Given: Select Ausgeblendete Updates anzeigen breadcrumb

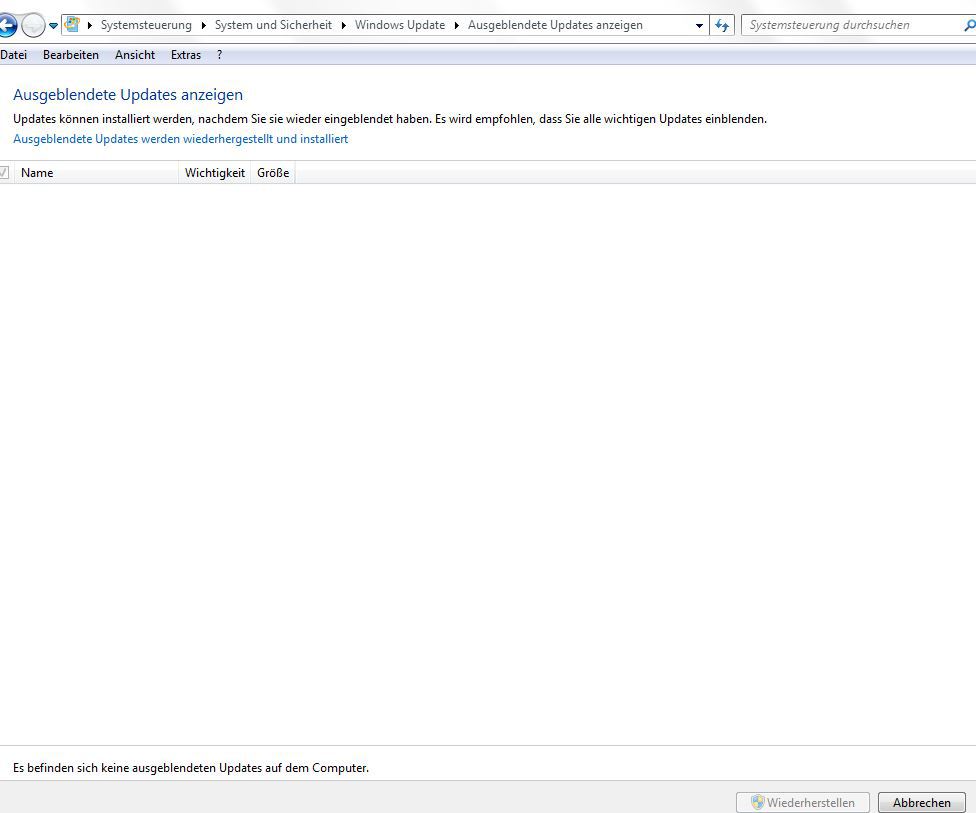Looking at the screenshot, I should coord(555,26).
